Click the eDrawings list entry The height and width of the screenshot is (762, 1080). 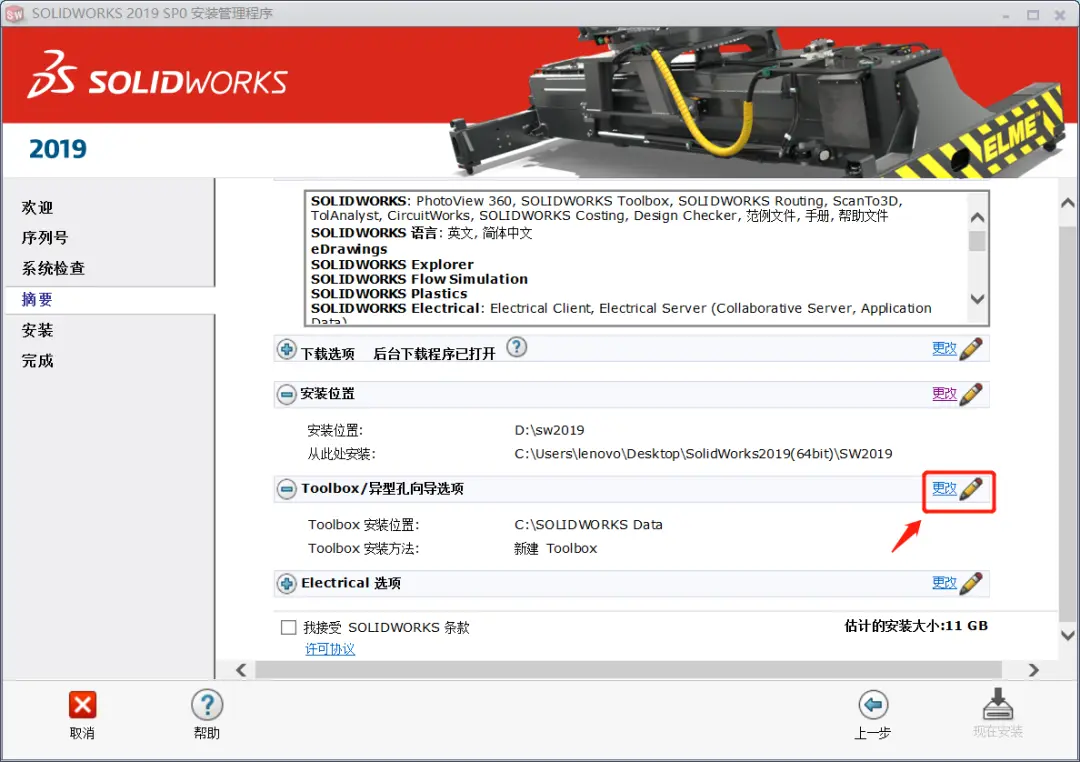point(349,249)
